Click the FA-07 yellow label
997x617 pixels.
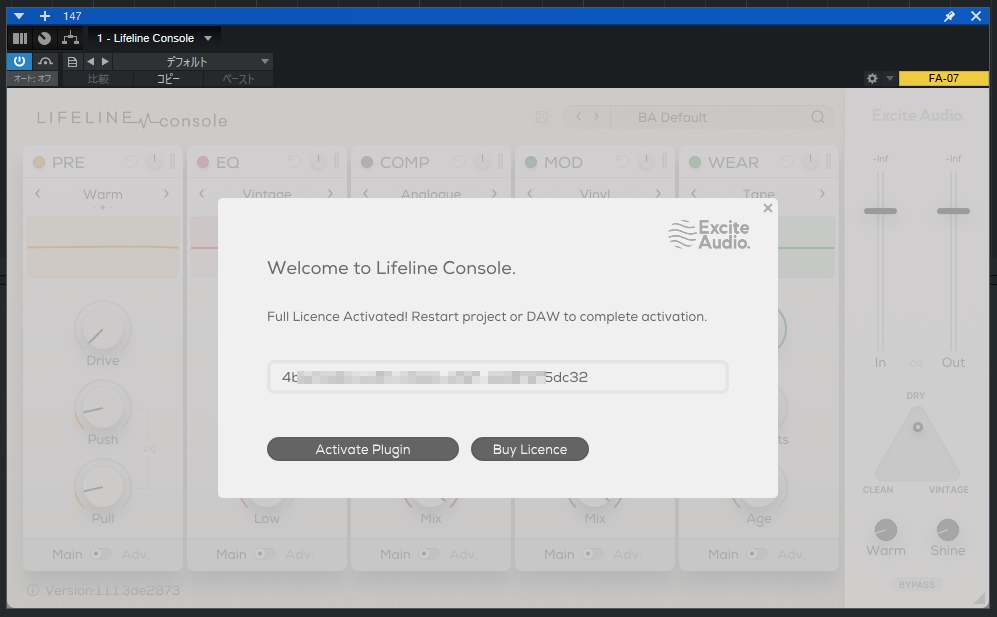point(944,78)
